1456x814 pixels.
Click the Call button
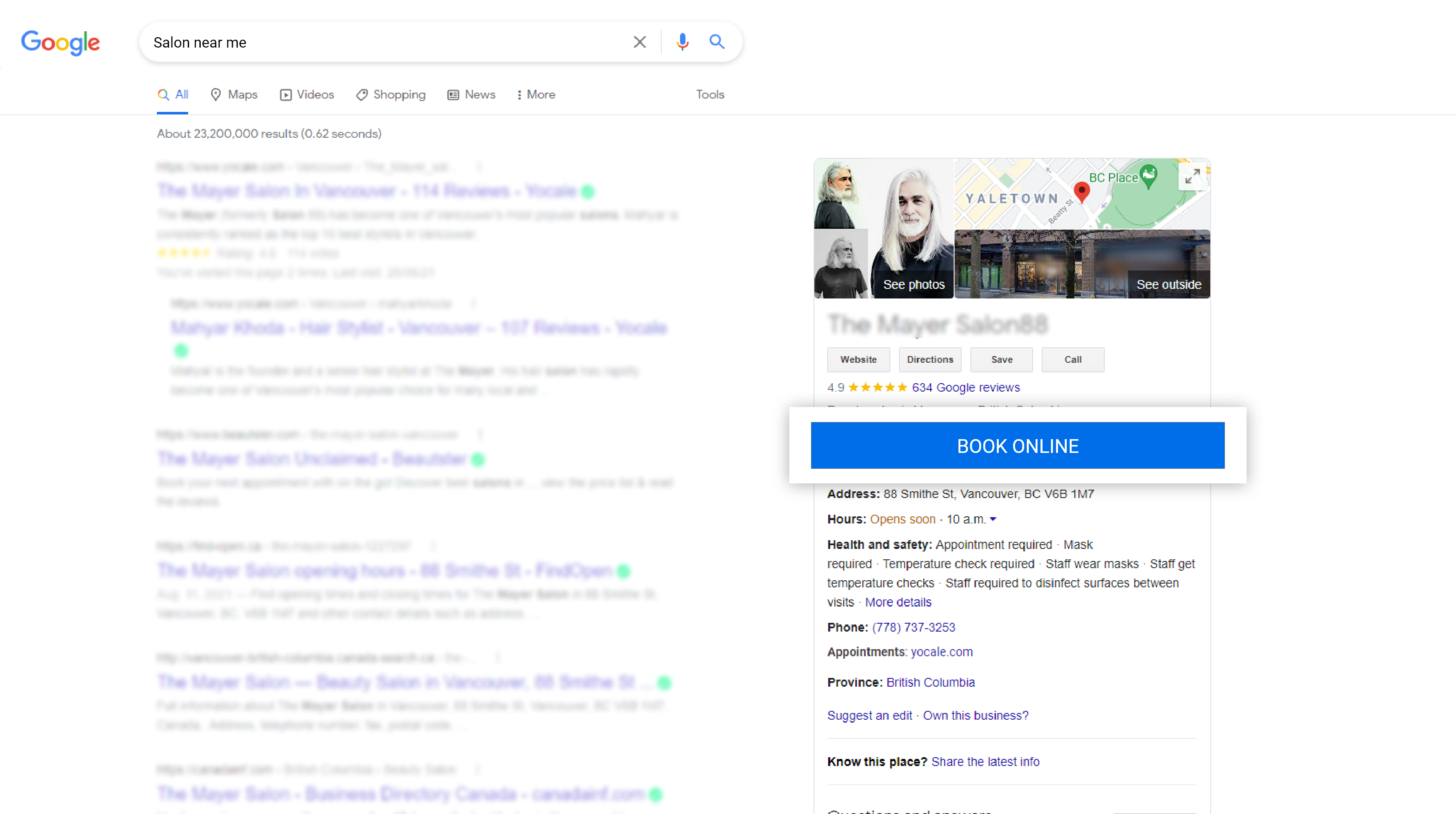click(1073, 360)
